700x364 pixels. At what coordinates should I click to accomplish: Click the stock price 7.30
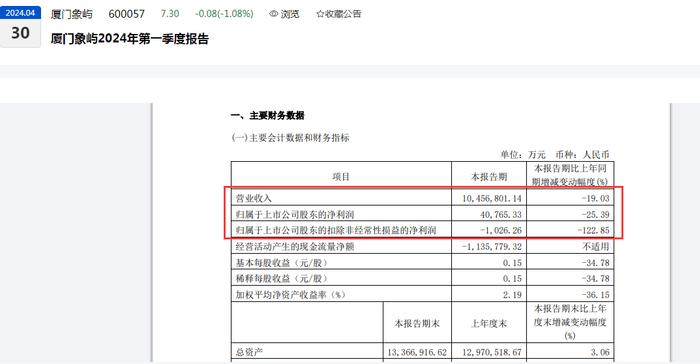pyautogui.click(x=170, y=14)
